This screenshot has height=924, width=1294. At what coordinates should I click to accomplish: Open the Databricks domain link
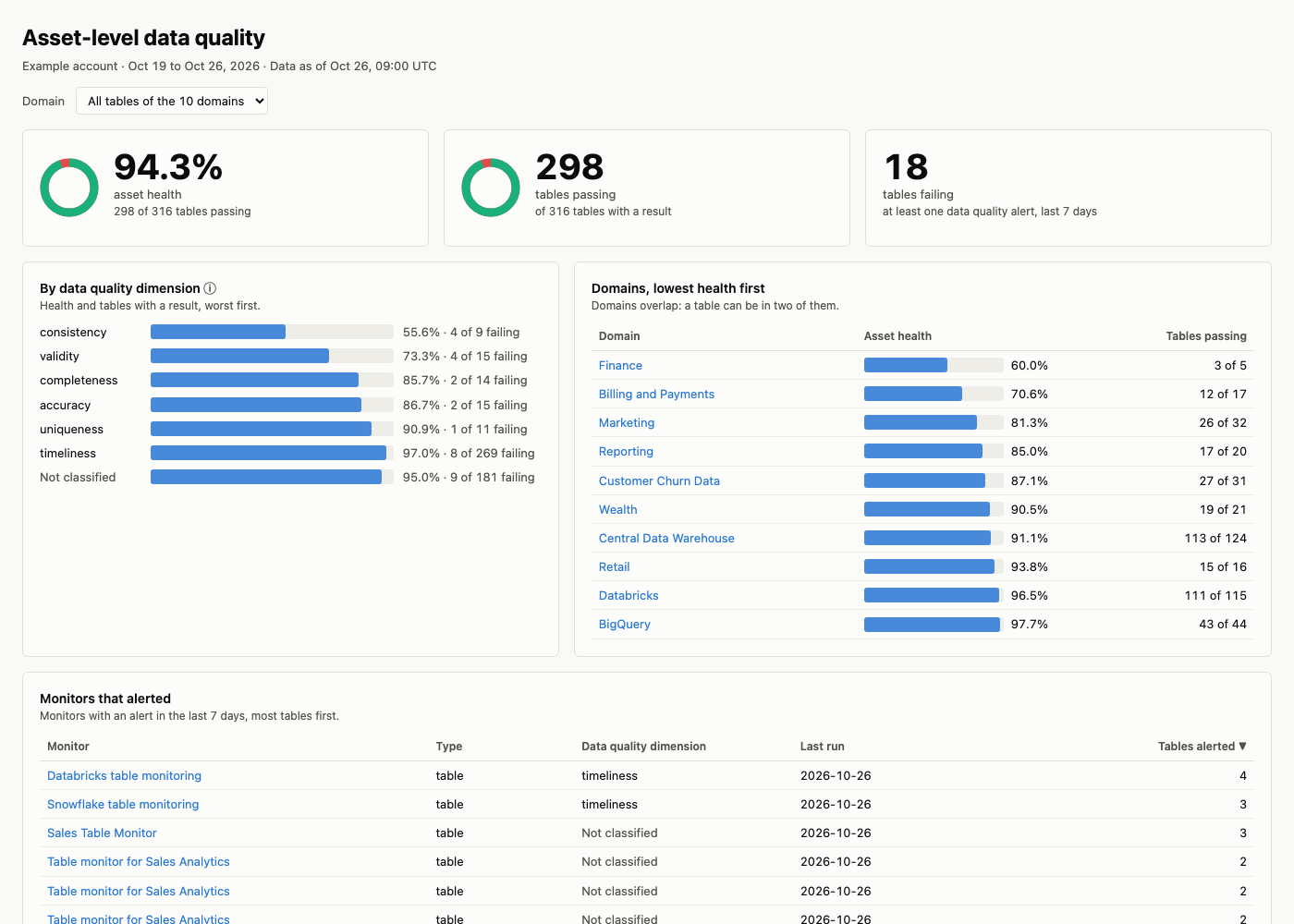629,596
